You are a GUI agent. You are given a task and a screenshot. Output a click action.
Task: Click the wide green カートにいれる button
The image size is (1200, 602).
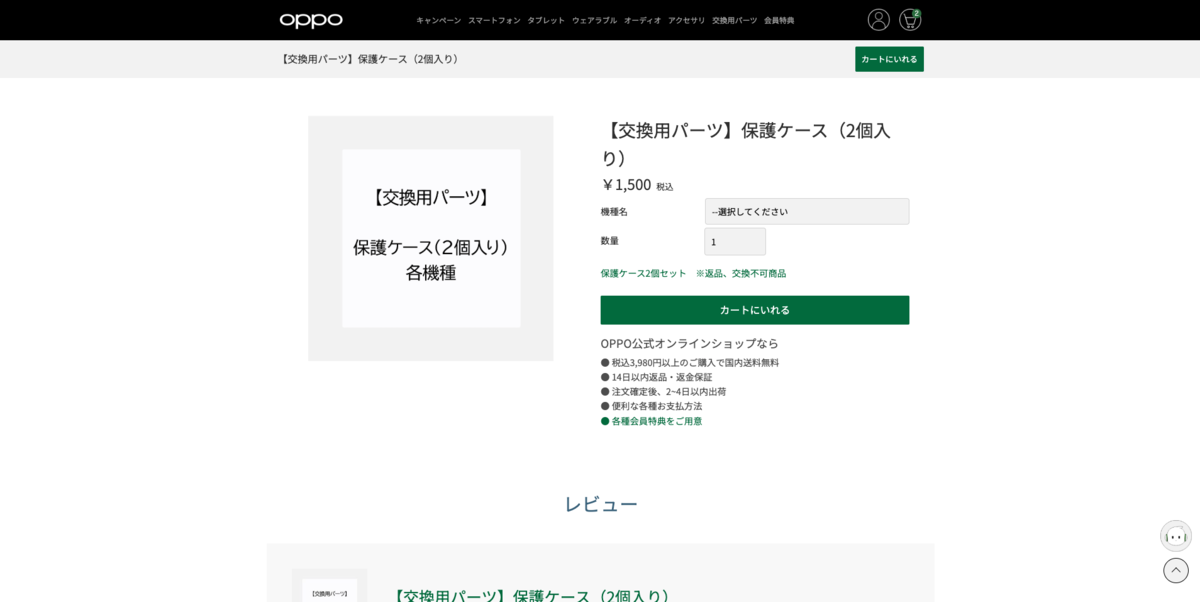755,310
